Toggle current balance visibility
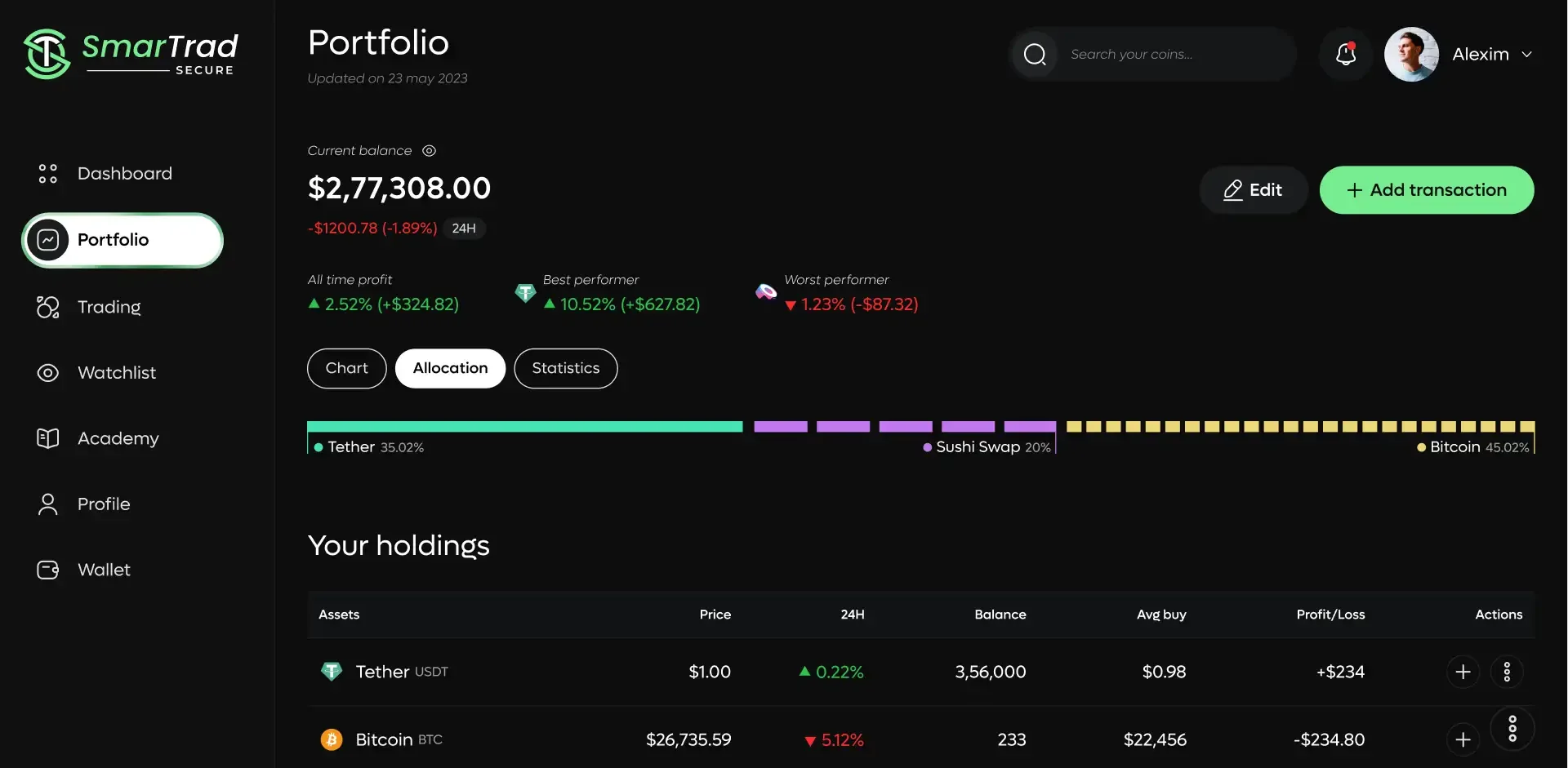The width and height of the screenshot is (1568, 768). (430, 151)
